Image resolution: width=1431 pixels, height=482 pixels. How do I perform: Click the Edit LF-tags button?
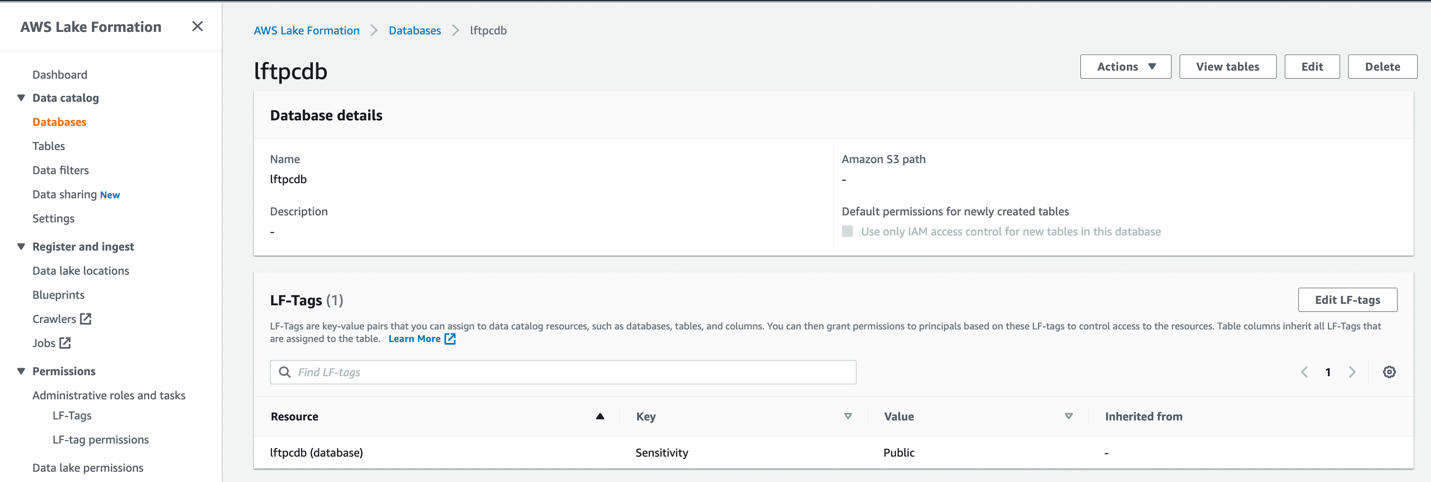pyautogui.click(x=1347, y=300)
